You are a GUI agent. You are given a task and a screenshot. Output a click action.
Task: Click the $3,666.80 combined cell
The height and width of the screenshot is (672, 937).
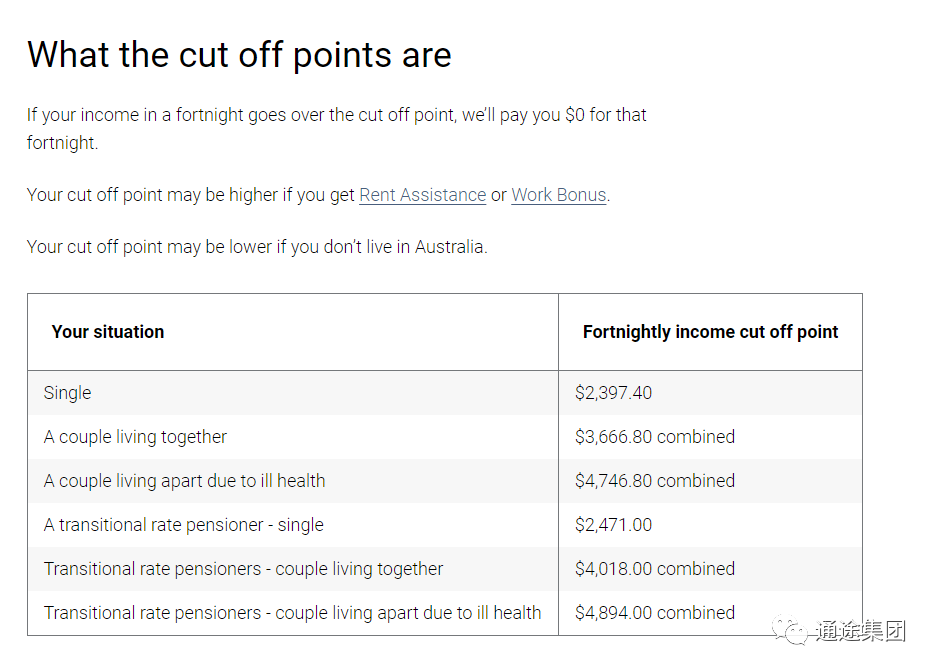pyautogui.click(x=655, y=437)
